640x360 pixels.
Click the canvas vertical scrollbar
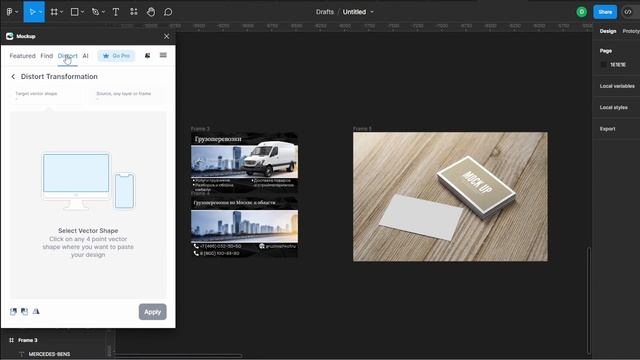[588, 300]
